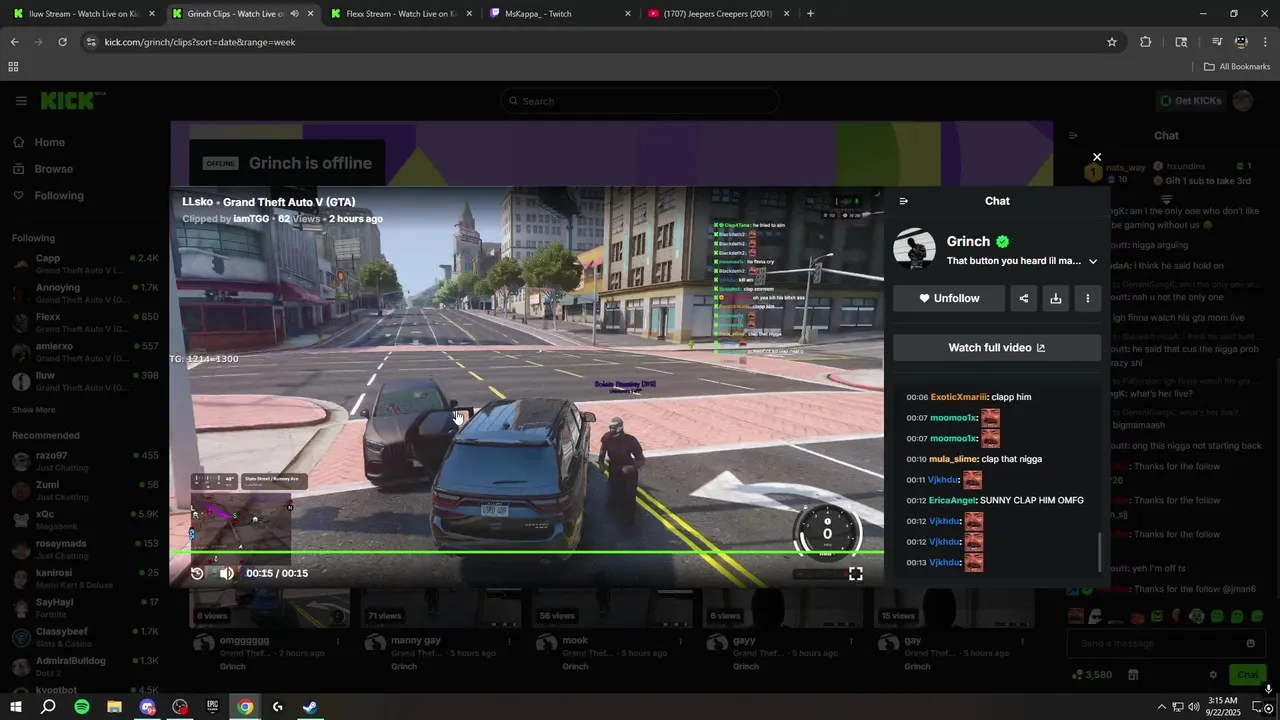
Task: Switch to Jeepers Creepers YouTube tab
Action: pos(716,14)
